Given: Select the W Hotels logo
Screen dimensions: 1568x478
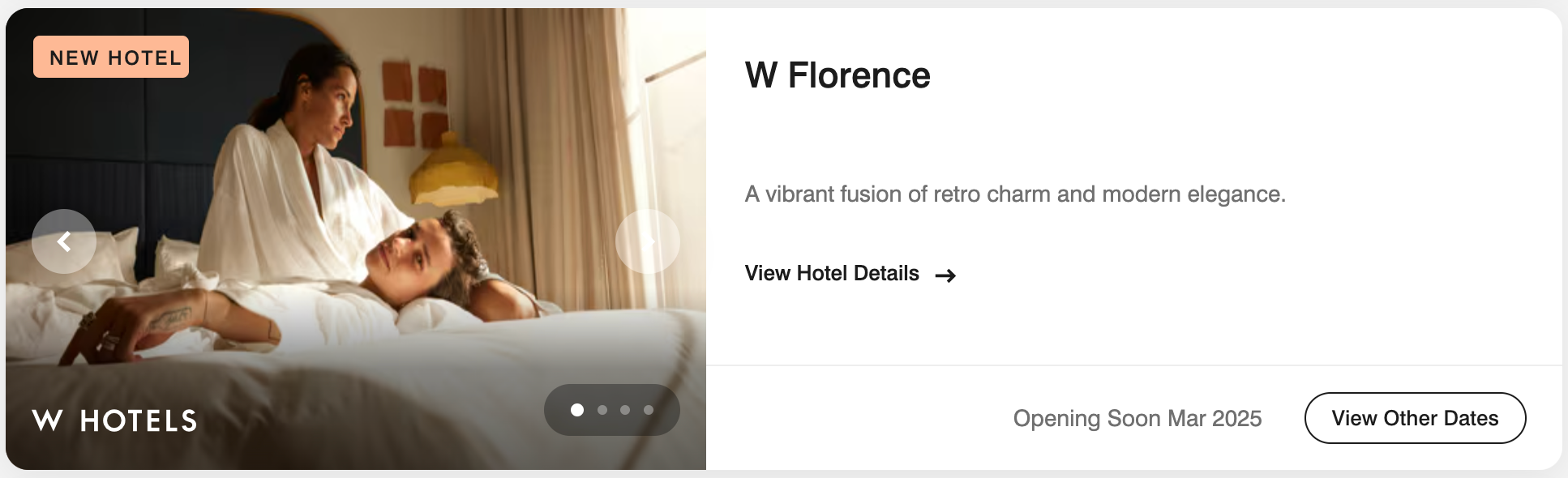Looking at the screenshot, I should click(x=114, y=420).
